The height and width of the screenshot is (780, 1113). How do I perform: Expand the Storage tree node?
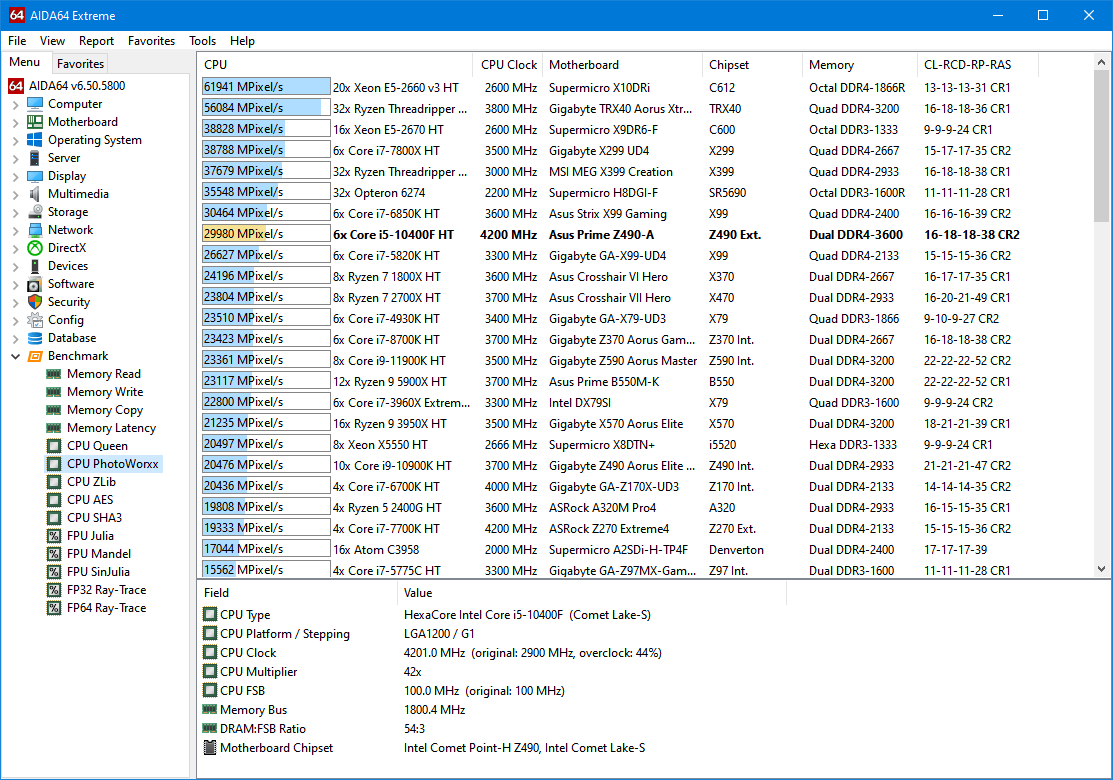coord(15,212)
